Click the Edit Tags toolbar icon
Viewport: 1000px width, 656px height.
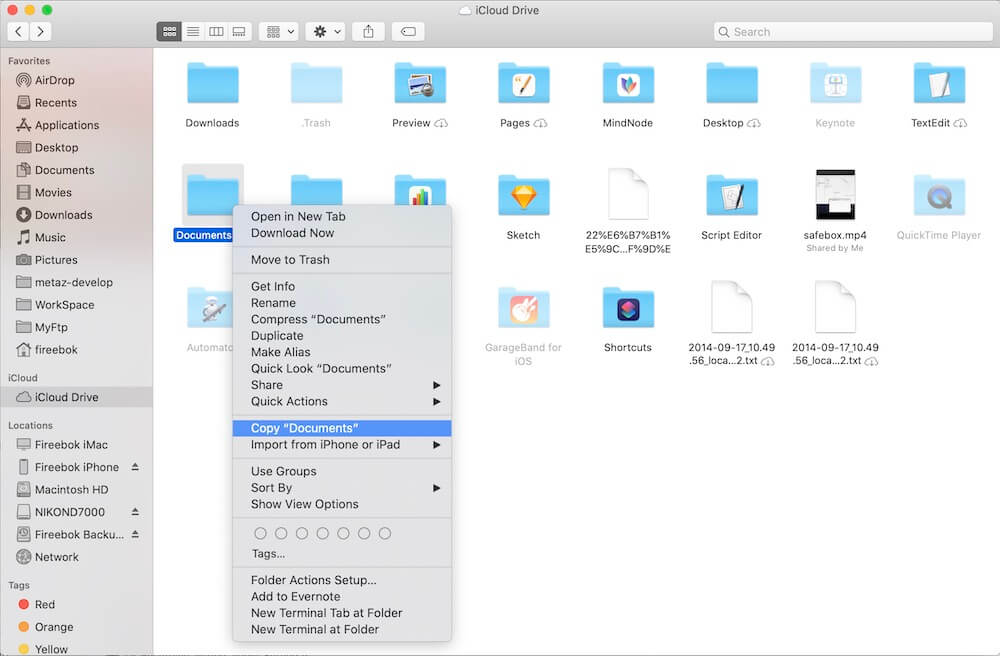coord(406,32)
